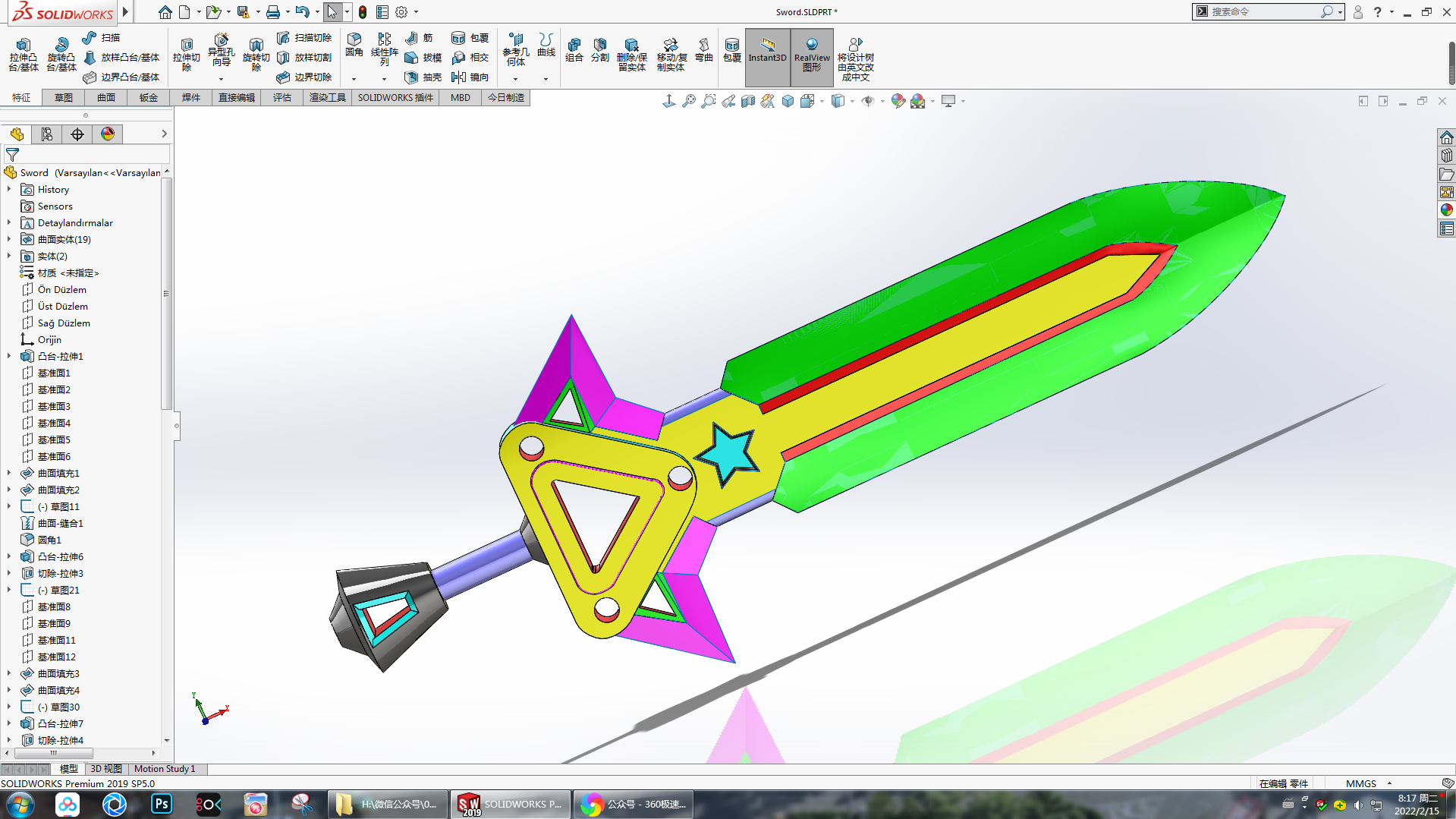Select the 圆角 fillet tool
Screen dimensions: 1456x819
point(354,46)
